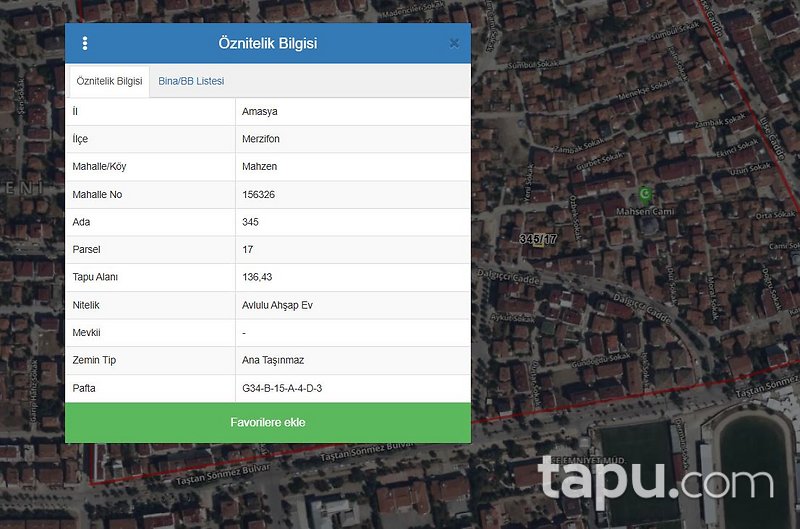Select the 345/17 parcel label on map
Screen dimensions: 800x529
[x=538, y=239]
